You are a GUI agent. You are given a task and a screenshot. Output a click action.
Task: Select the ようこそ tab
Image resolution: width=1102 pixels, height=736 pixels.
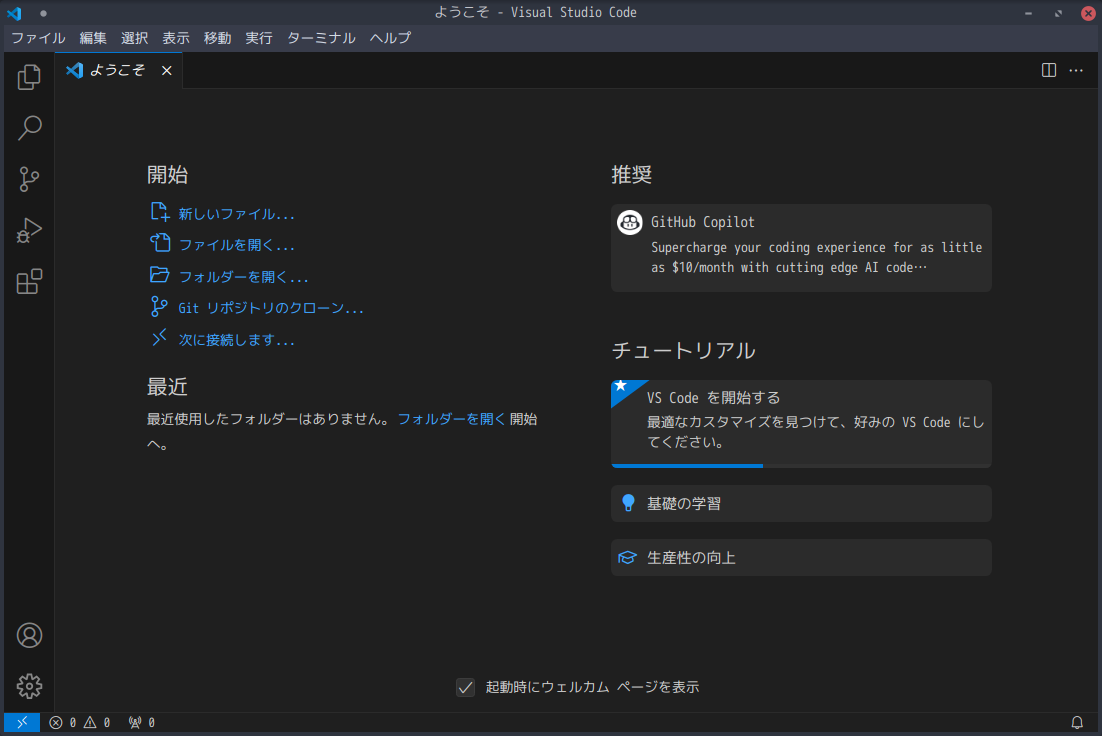(x=118, y=70)
